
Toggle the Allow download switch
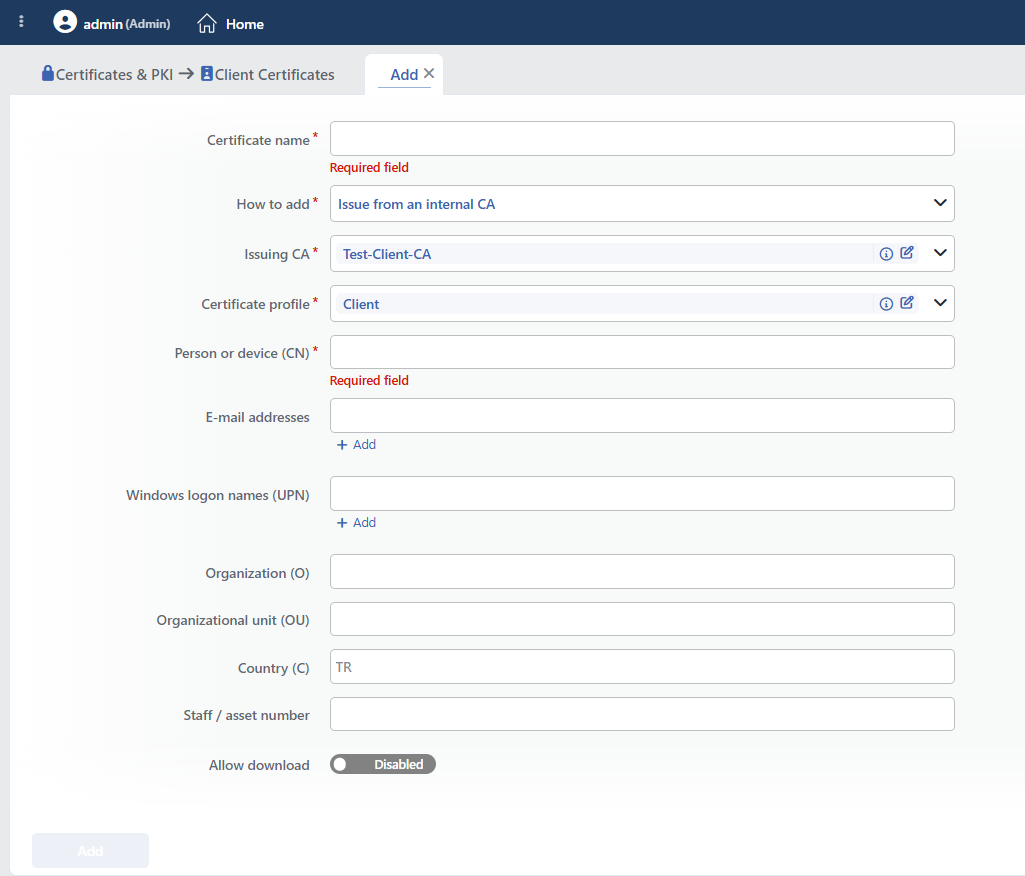[382, 764]
